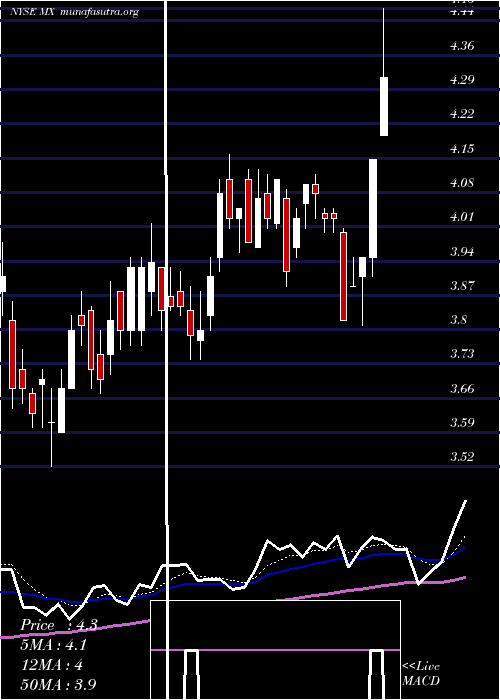Click the 3.59 price axis label

462,423
